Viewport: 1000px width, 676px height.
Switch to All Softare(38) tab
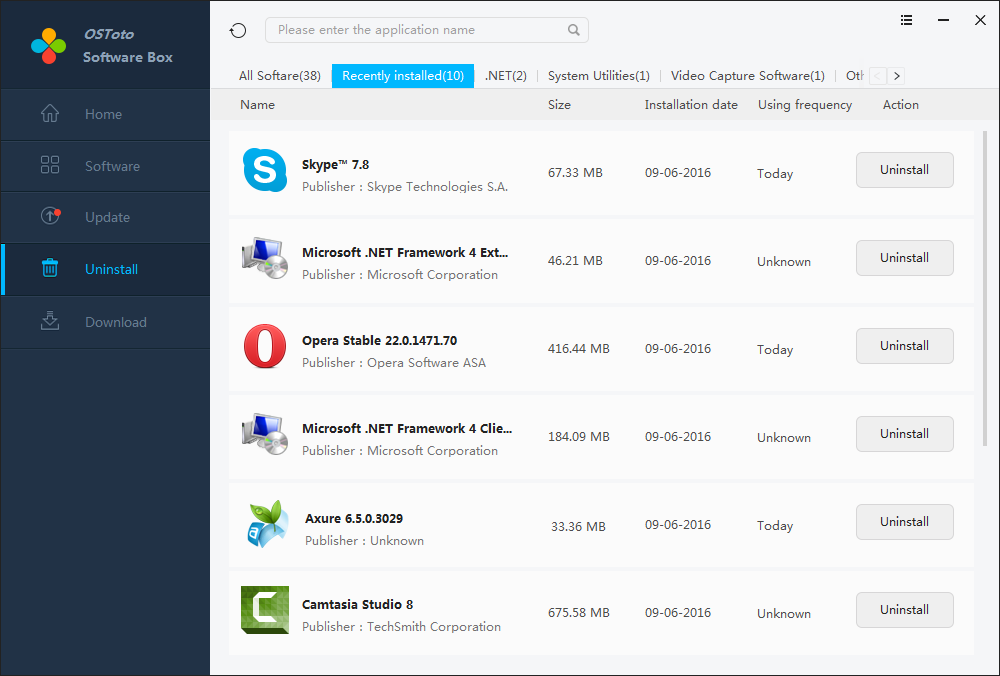point(279,76)
